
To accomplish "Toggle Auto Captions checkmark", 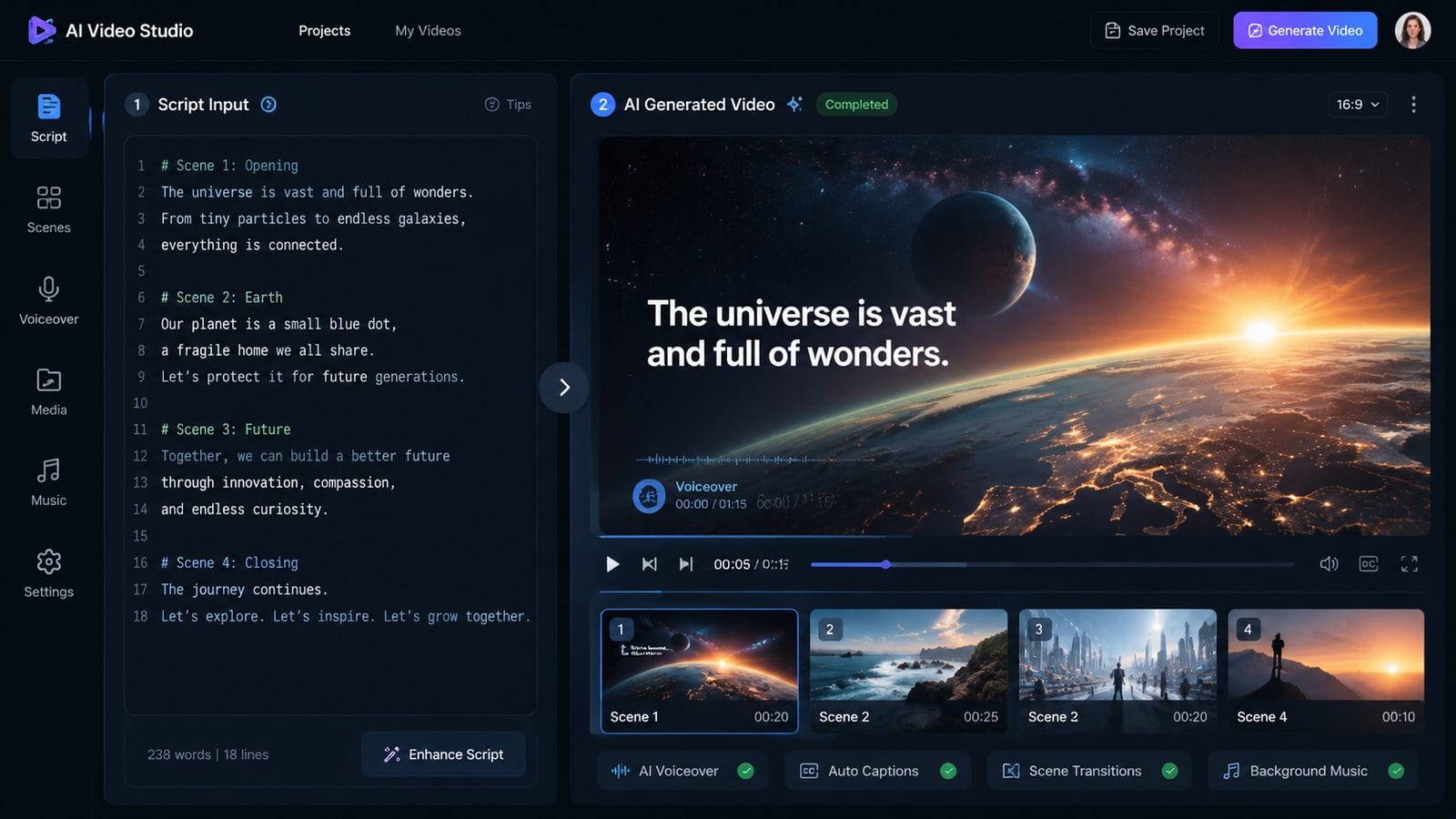I will (x=948, y=771).
